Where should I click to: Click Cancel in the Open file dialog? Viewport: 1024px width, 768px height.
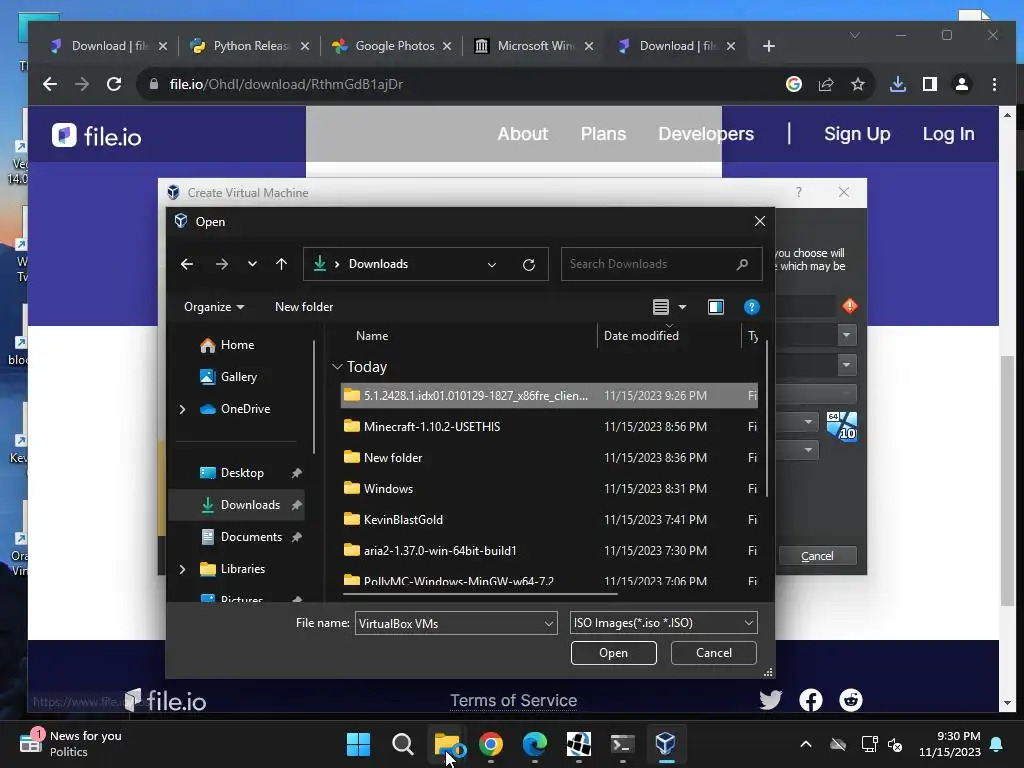[713, 653]
